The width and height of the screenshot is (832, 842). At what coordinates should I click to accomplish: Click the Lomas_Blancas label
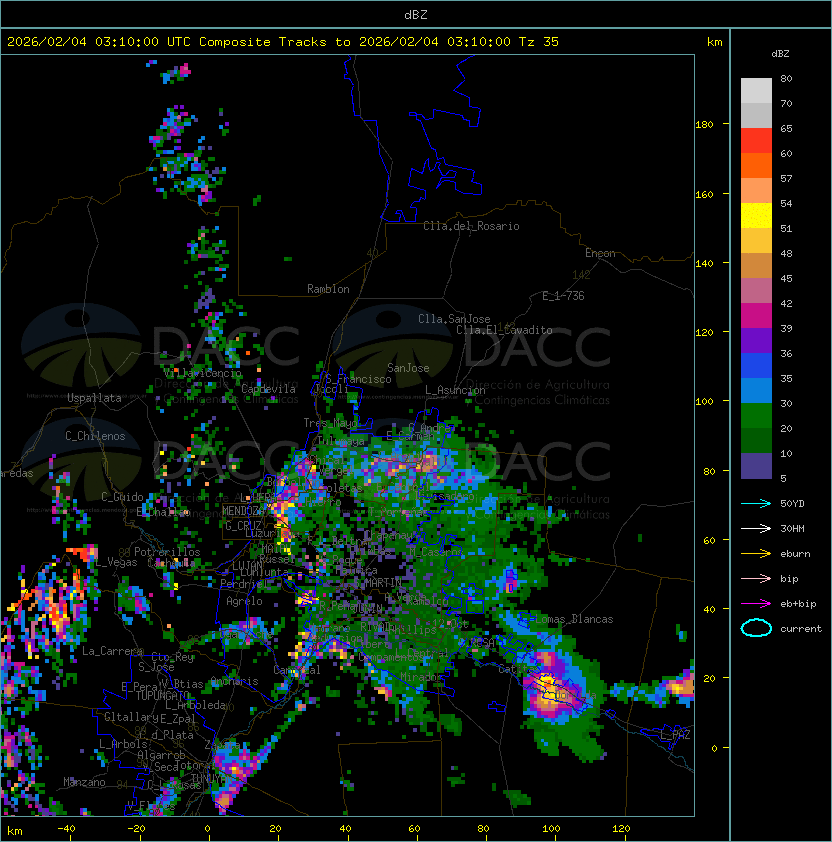tap(574, 619)
